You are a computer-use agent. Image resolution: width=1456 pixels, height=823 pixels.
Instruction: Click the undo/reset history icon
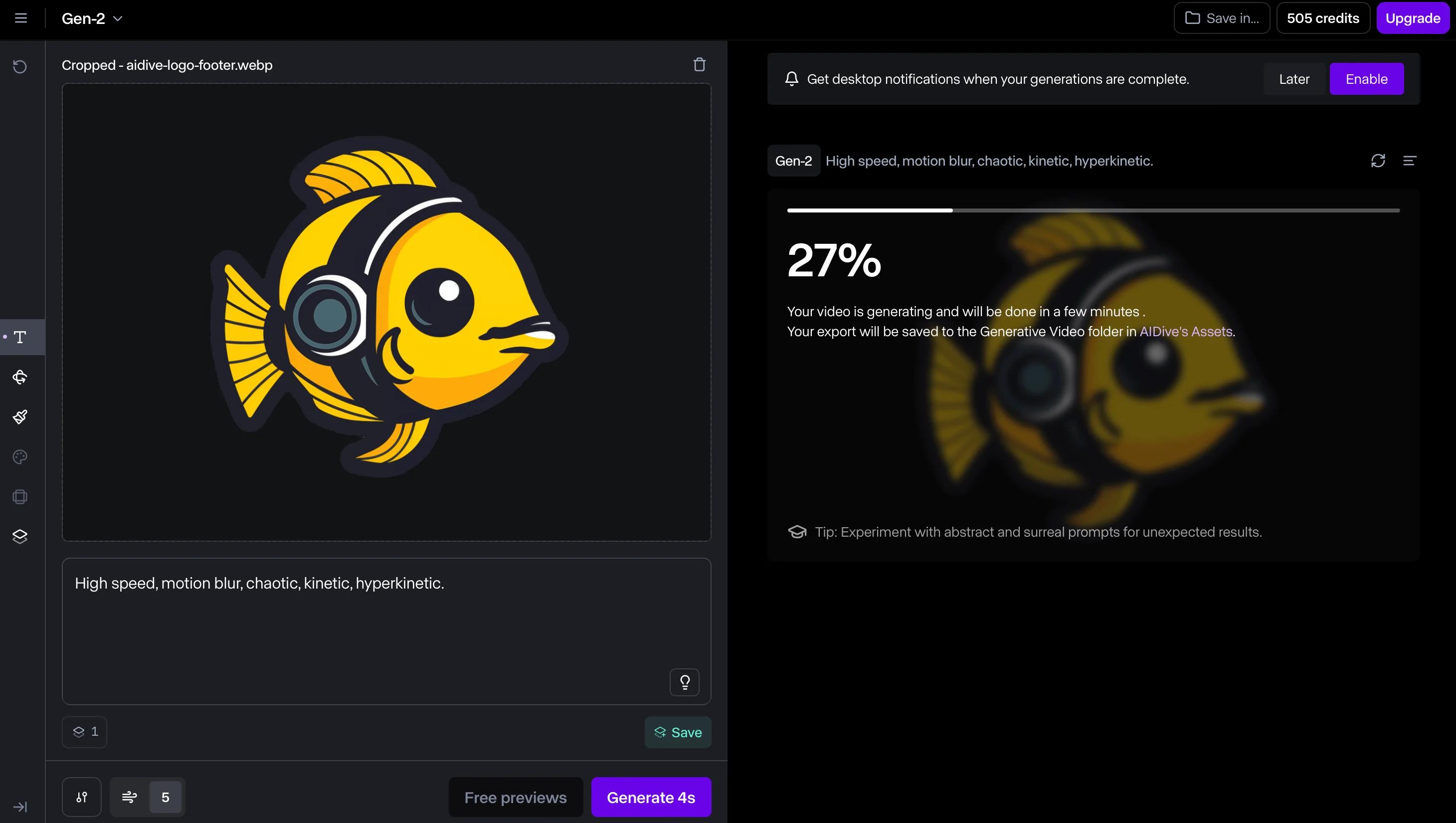pyautogui.click(x=20, y=67)
